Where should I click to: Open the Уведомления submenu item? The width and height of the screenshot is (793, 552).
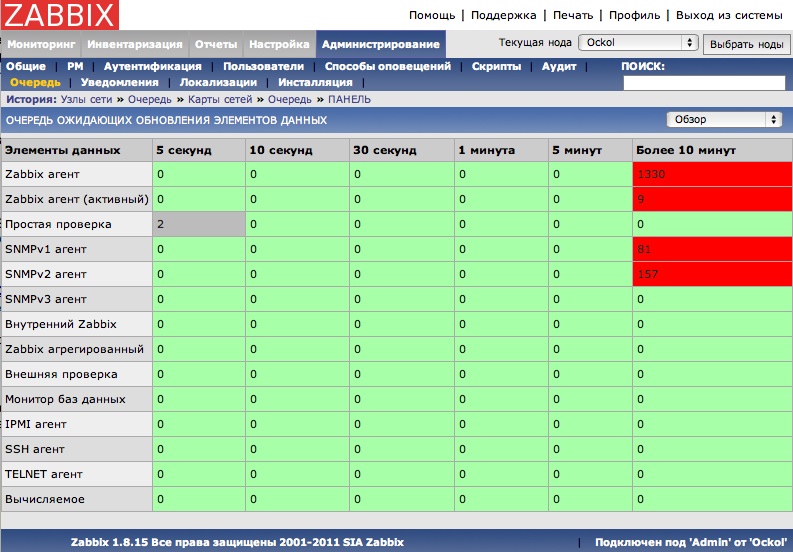tap(119, 82)
